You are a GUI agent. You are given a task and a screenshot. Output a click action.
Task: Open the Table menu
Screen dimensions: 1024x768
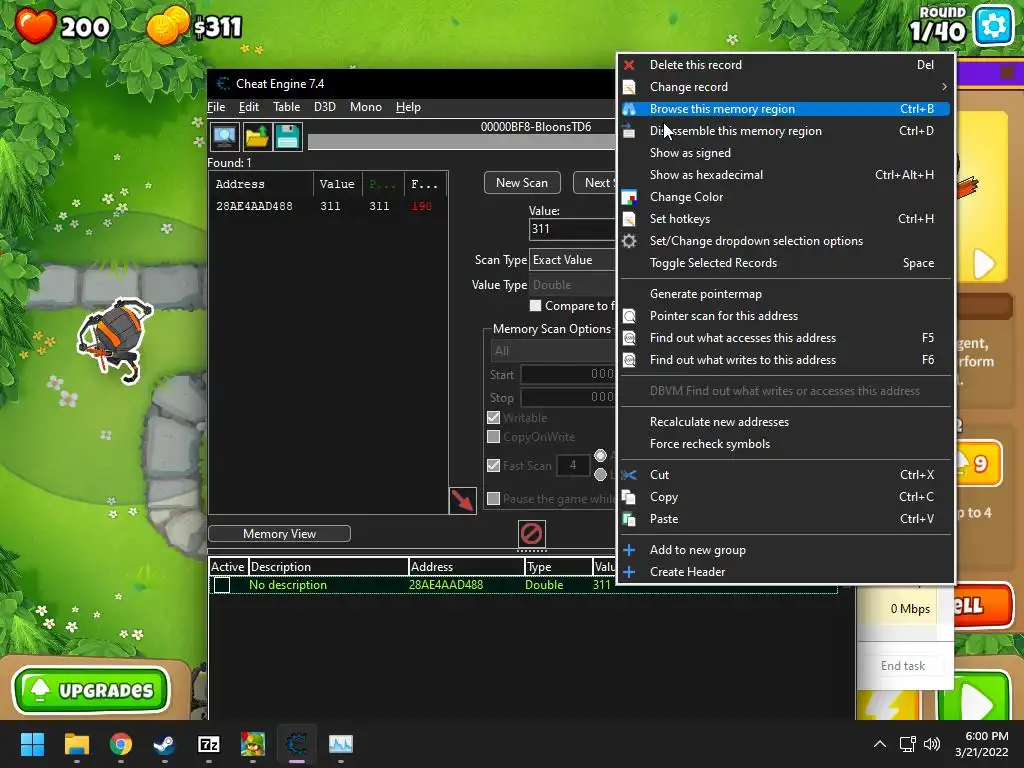pyautogui.click(x=287, y=107)
